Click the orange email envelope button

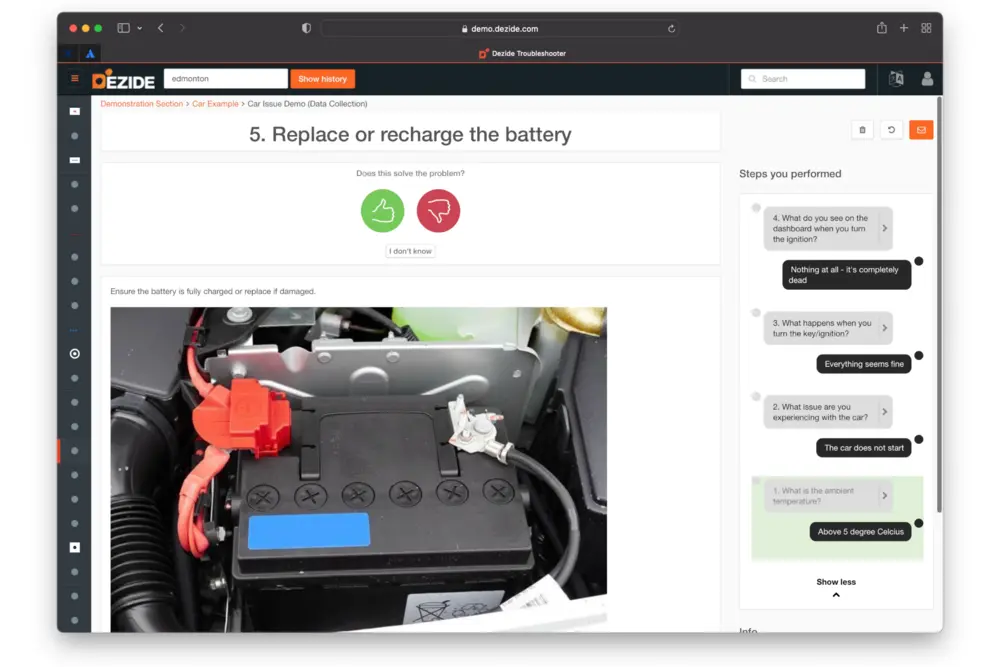click(921, 130)
